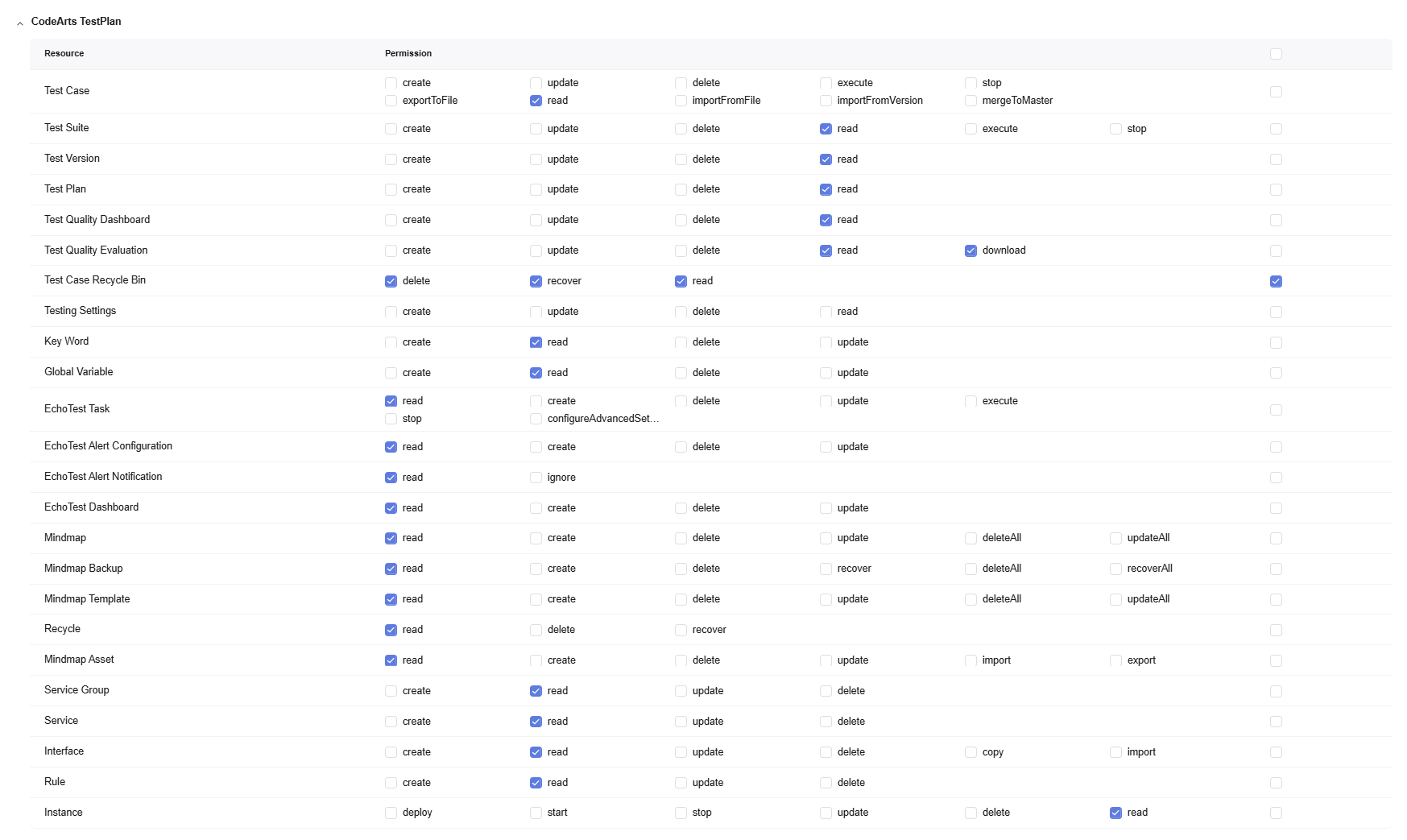Enable export permission for Mindmap Asset
The width and height of the screenshot is (1407, 840).
(x=1115, y=660)
